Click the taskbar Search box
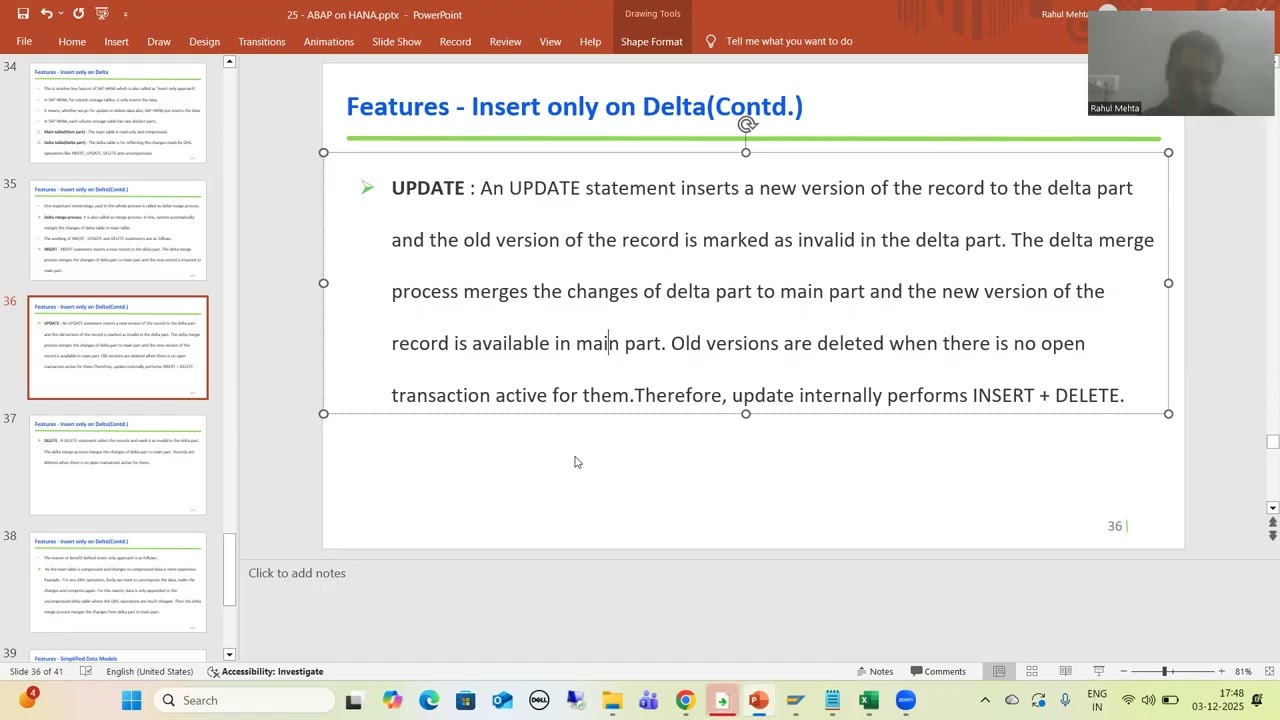 click(x=243, y=700)
